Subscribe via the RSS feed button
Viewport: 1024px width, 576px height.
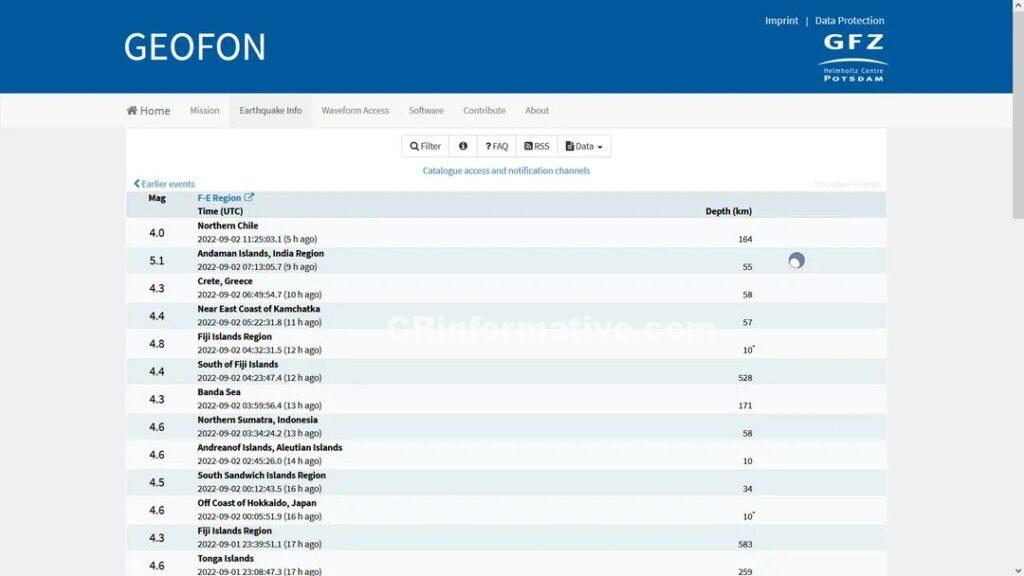pyautogui.click(x=537, y=146)
